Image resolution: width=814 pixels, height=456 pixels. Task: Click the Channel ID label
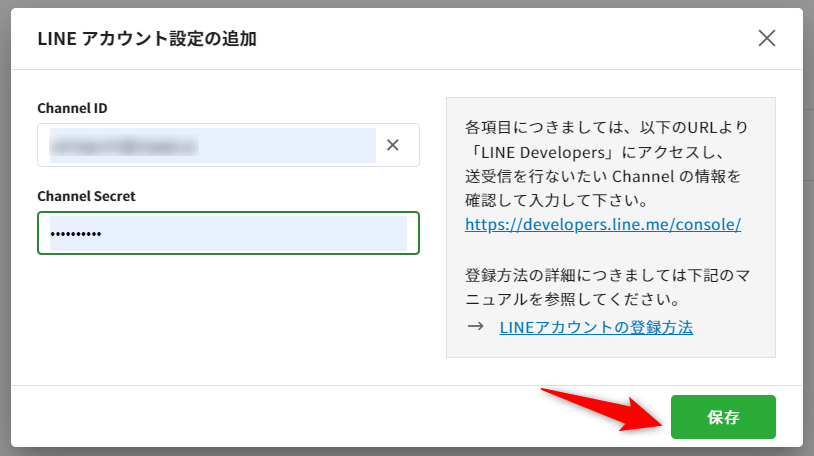pyautogui.click(x=71, y=108)
